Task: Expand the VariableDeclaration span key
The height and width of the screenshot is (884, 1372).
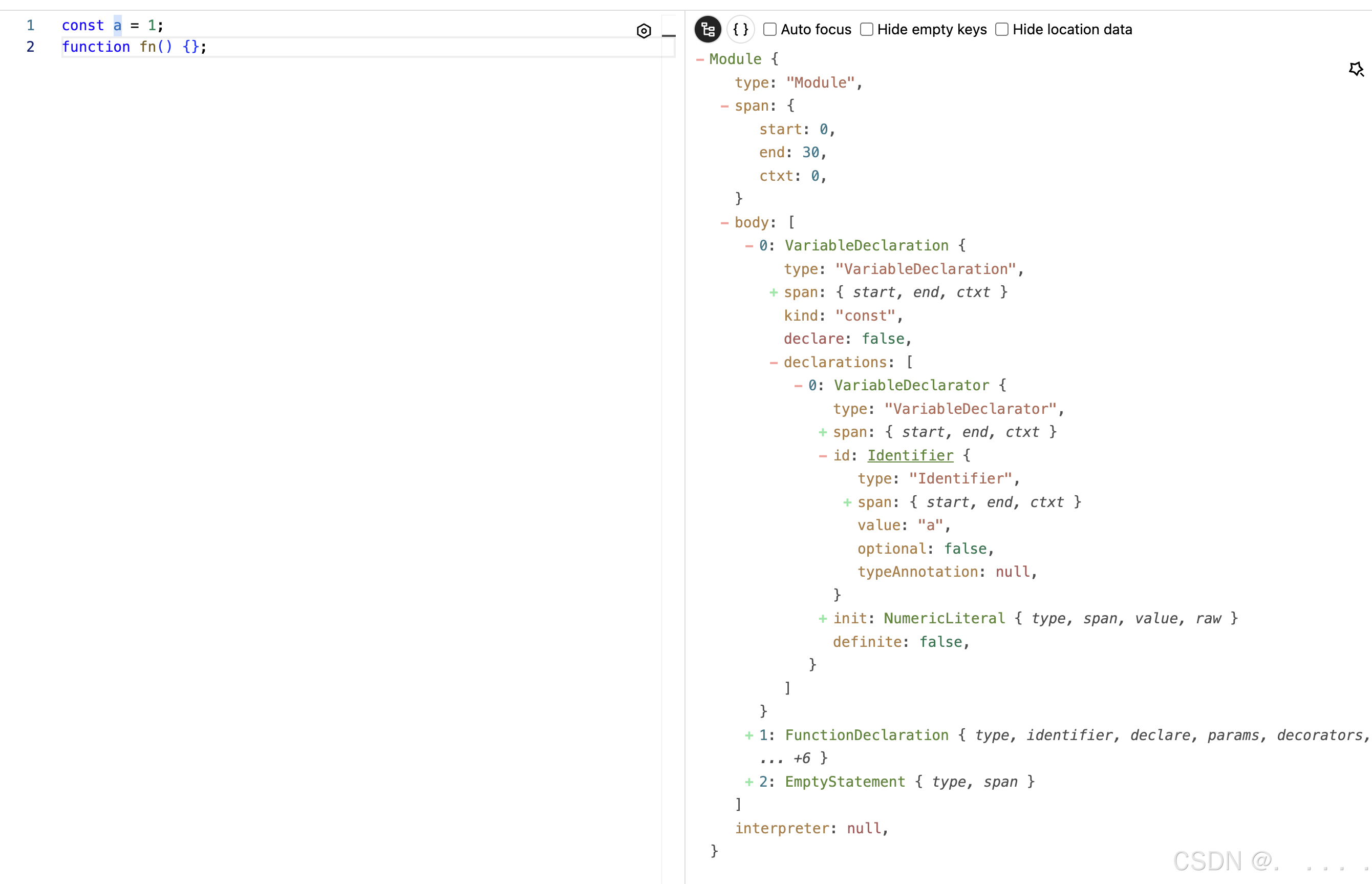Action: tap(774, 293)
